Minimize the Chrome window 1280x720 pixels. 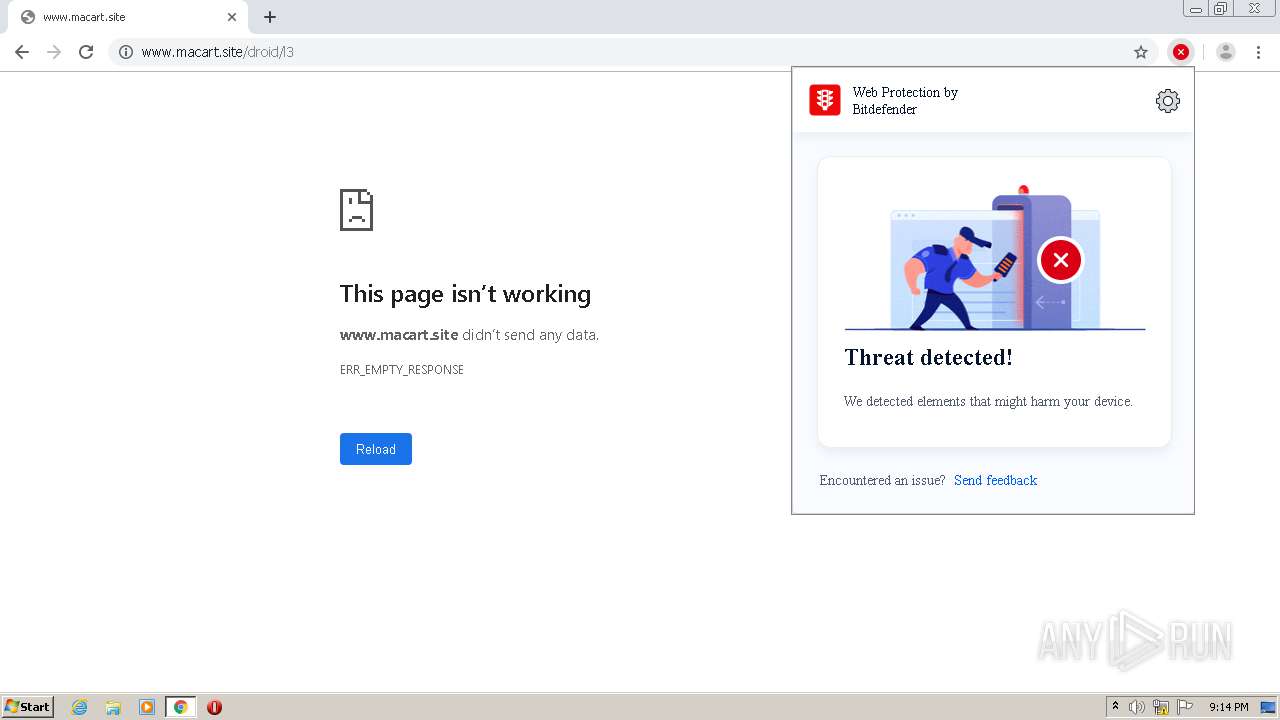coord(1196,9)
